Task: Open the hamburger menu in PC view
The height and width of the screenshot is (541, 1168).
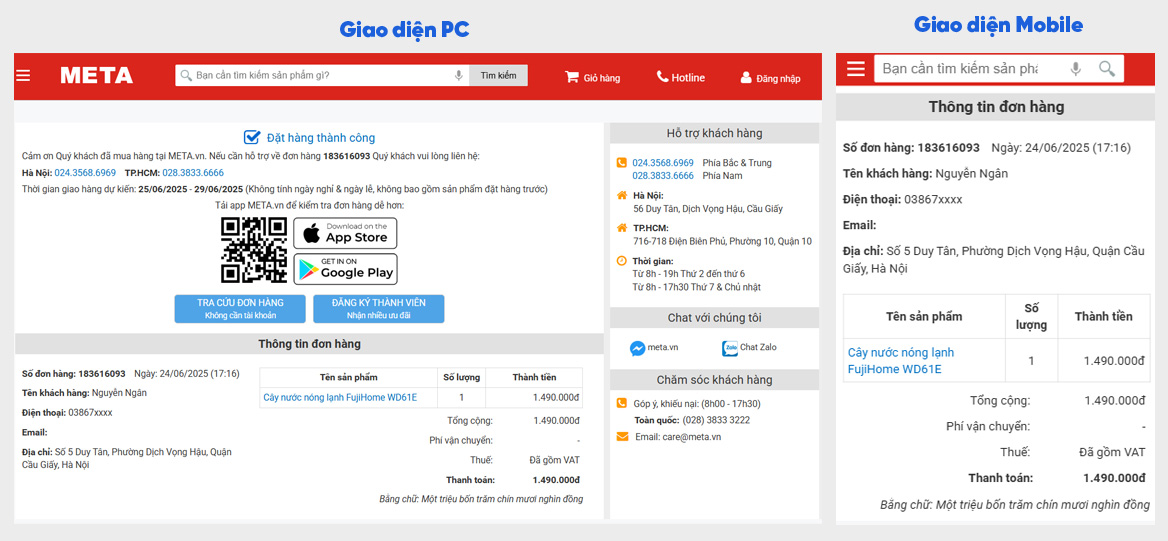Action: [x=23, y=75]
